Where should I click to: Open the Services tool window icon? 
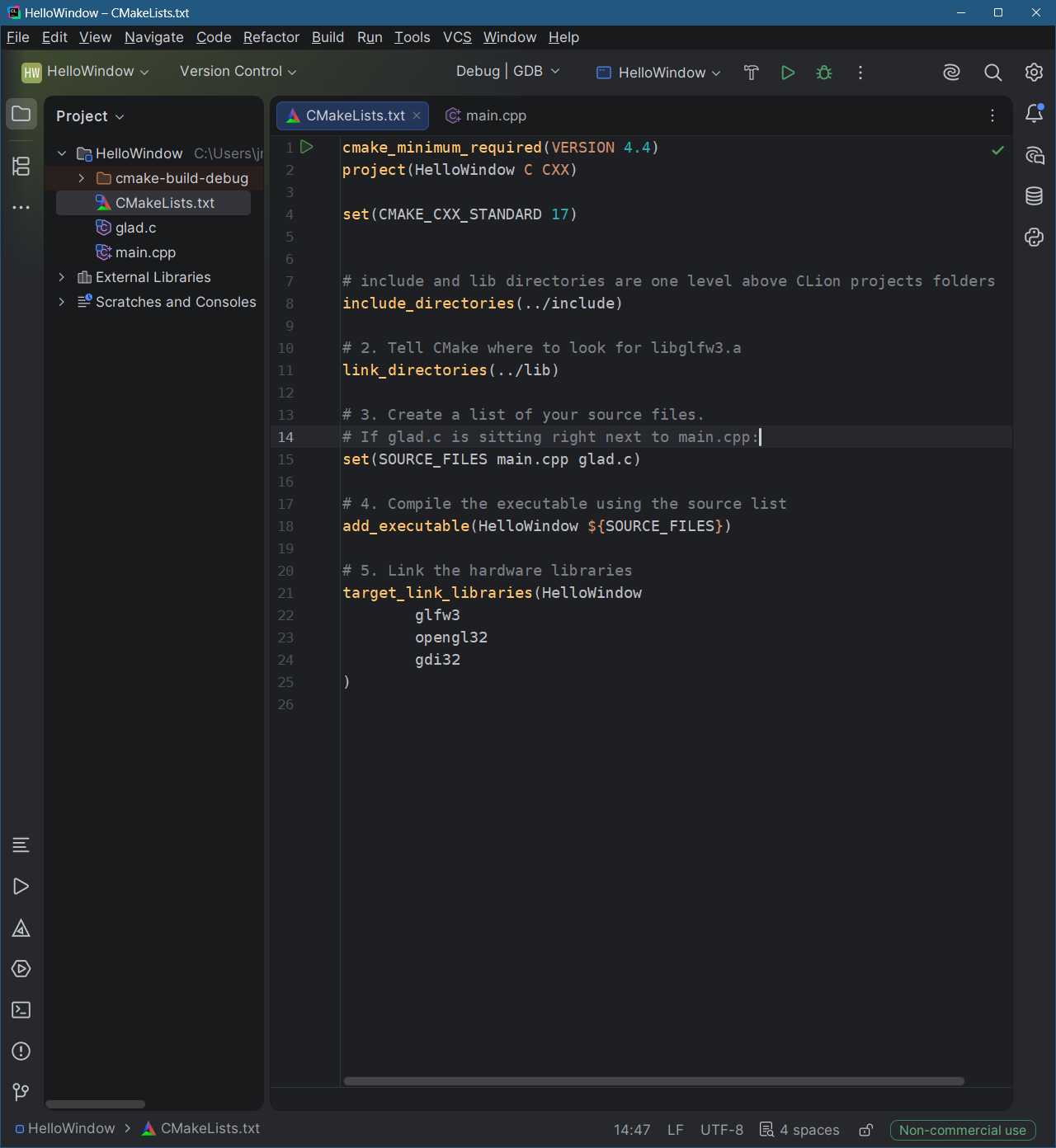tap(21, 969)
